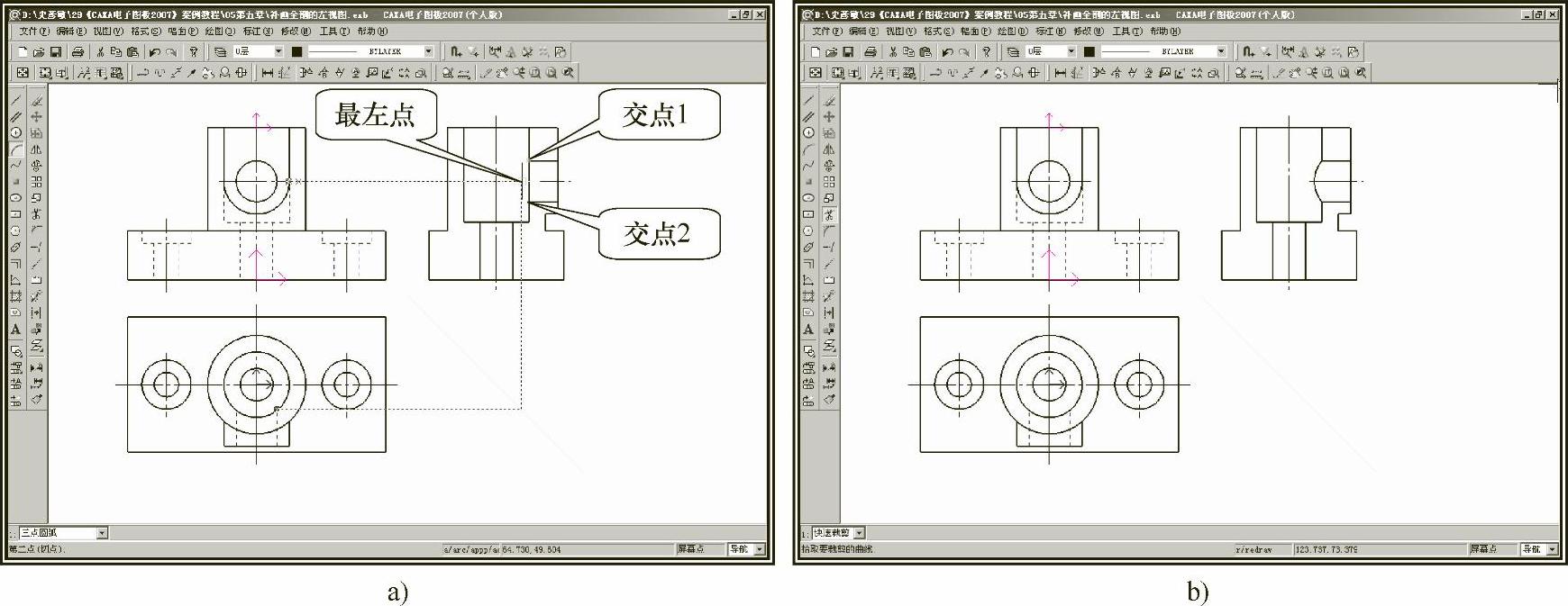
Task: Click the black color swatch in window a
Action: (x=296, y=52)
